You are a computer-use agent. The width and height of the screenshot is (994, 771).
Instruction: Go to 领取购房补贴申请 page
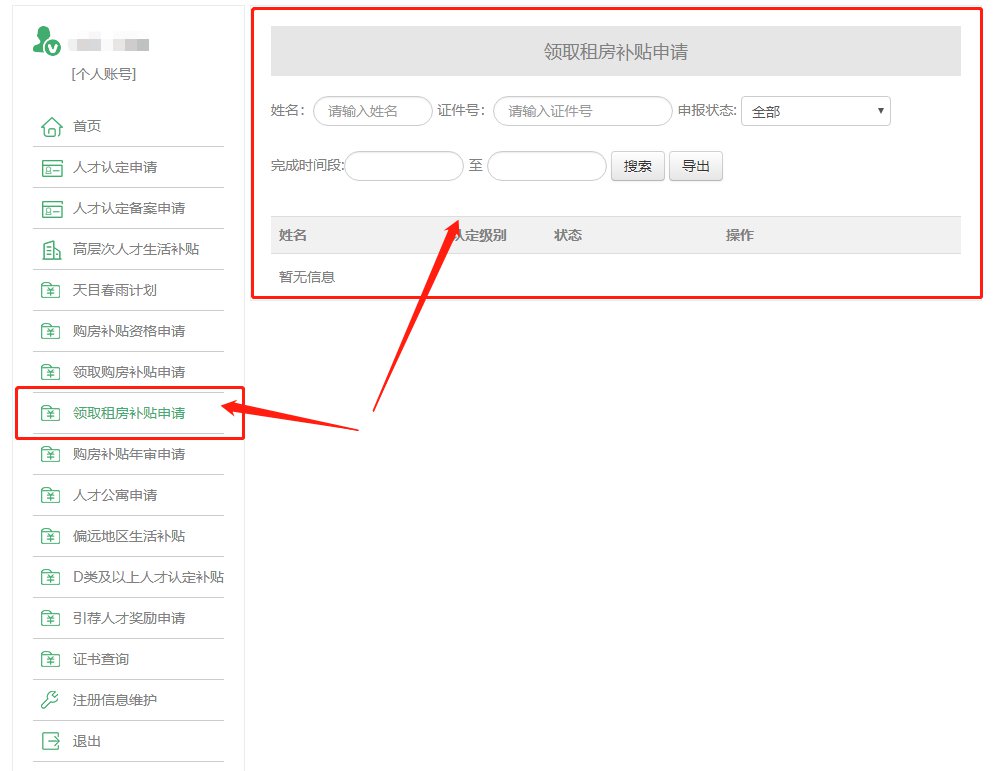click(x=128, y=372)
